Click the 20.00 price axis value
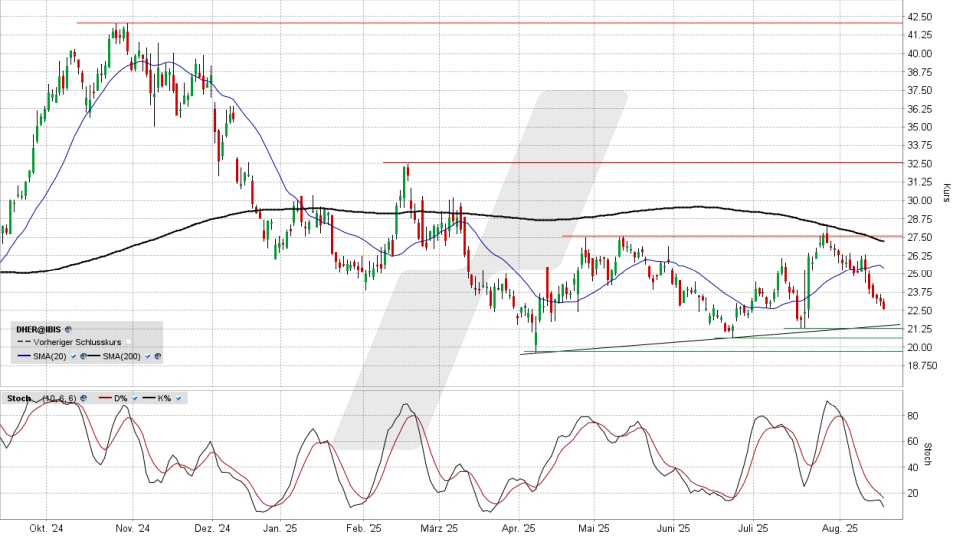Screen dimensions: 960x540 click(920, 347)
